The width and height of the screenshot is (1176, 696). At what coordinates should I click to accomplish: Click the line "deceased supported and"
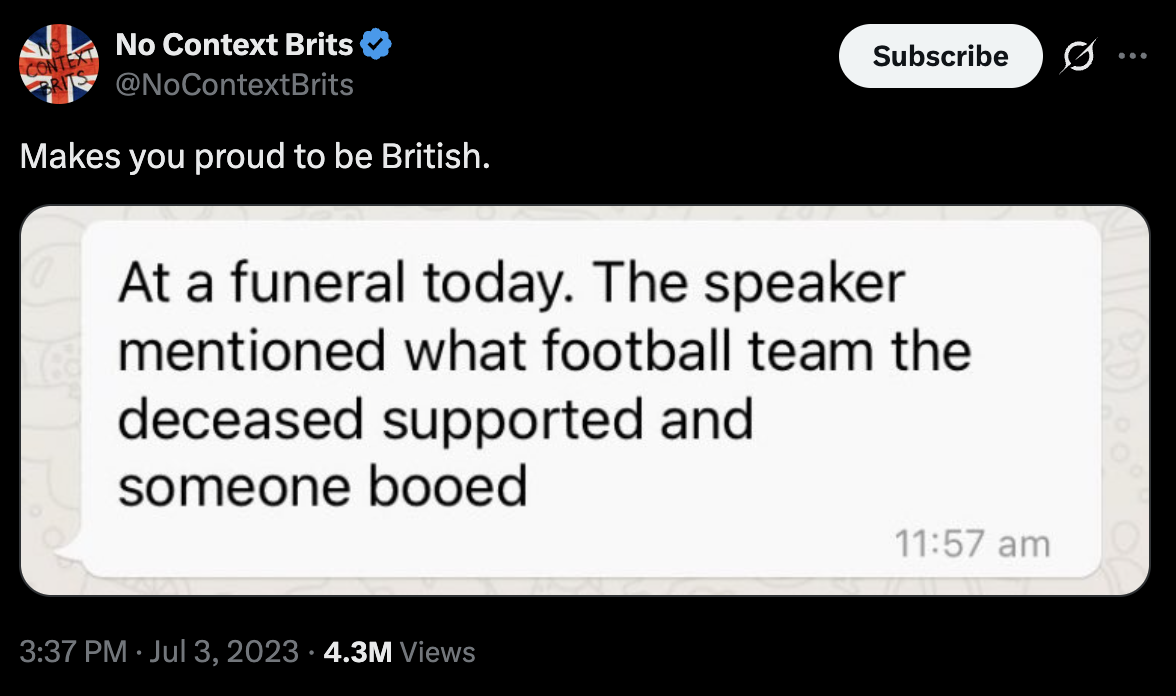(x=435, y=420)
